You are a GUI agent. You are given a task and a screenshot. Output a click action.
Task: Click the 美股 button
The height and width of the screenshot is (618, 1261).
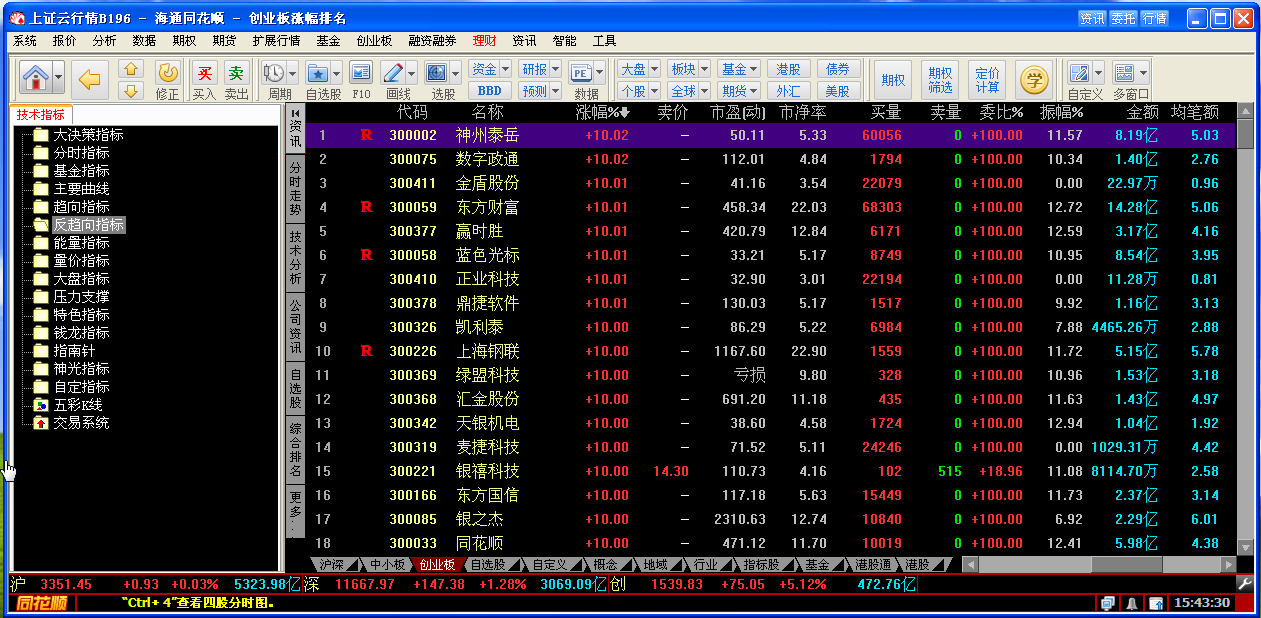[838, 91]
